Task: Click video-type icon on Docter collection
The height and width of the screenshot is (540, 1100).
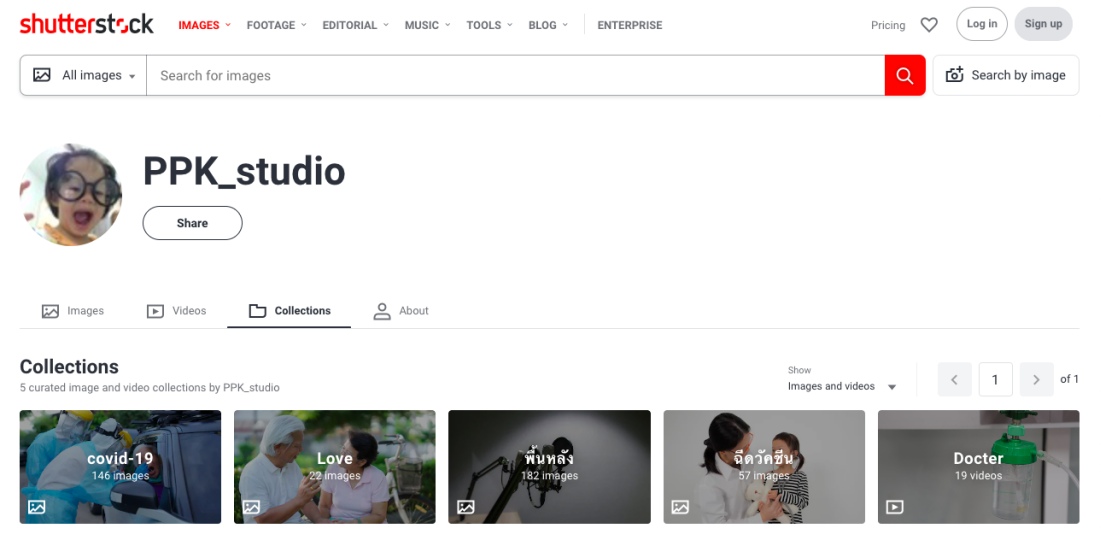Action: tap(894, 506)
